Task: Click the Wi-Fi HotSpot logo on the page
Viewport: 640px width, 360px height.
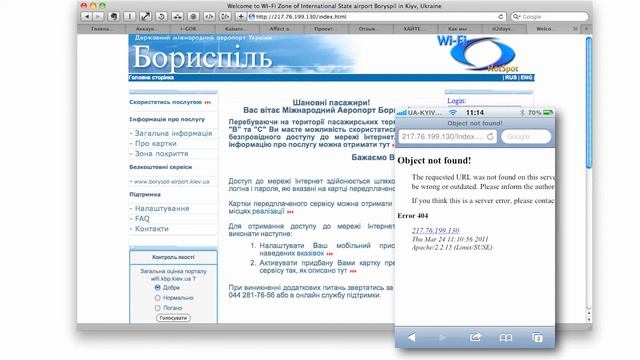Action: pyautogui.click(x=478, y=54)
